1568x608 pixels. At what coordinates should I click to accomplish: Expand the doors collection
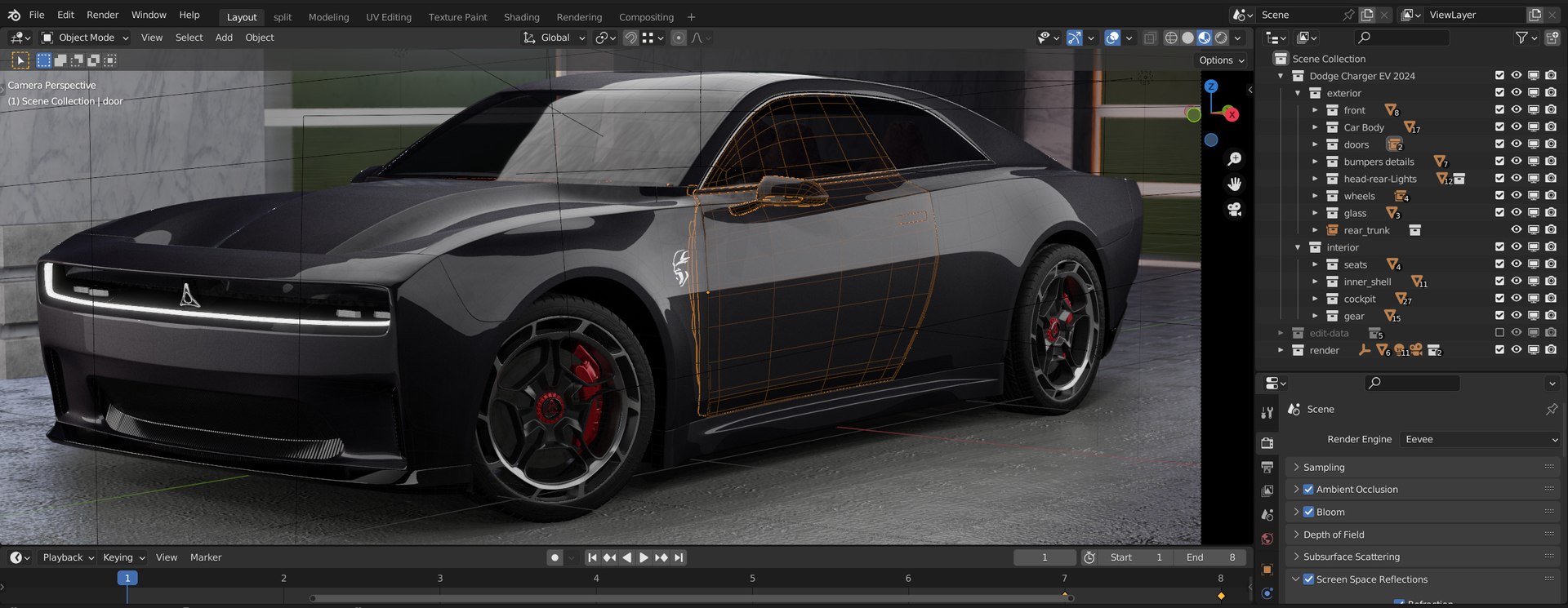click(1315, 144)
